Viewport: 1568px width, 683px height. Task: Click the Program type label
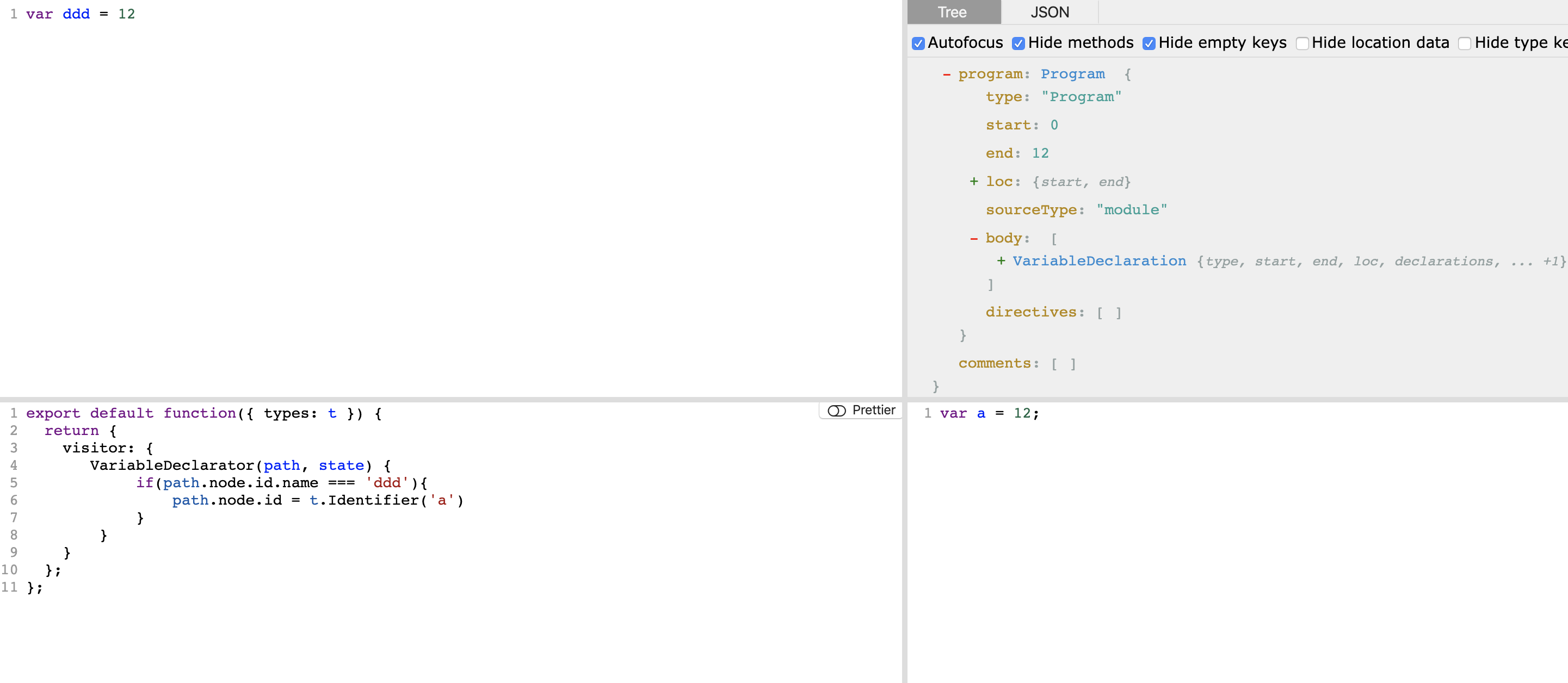click(x=1072, y=74)
